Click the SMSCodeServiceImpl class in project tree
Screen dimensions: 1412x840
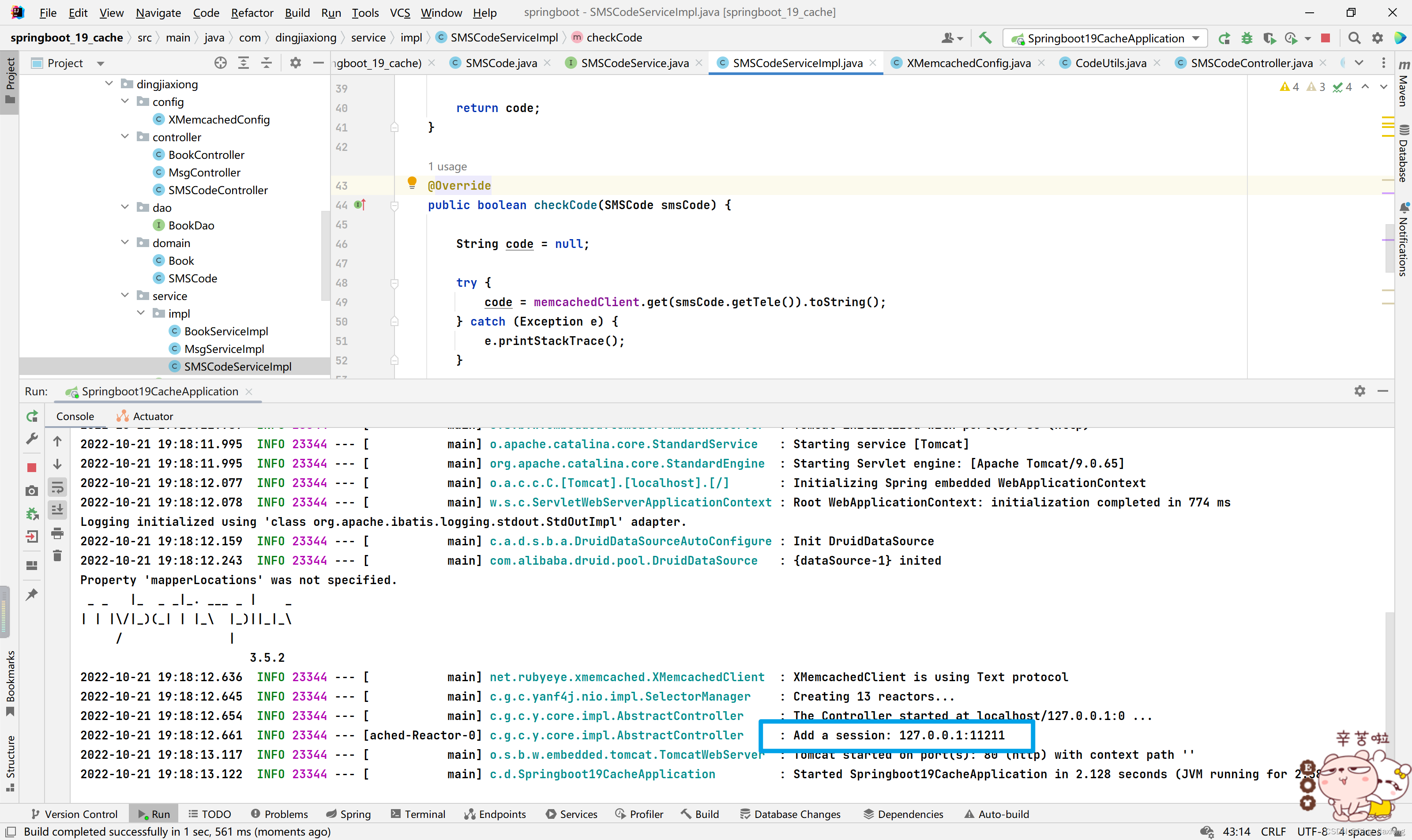pyautogui.click(x=237, y=366)
